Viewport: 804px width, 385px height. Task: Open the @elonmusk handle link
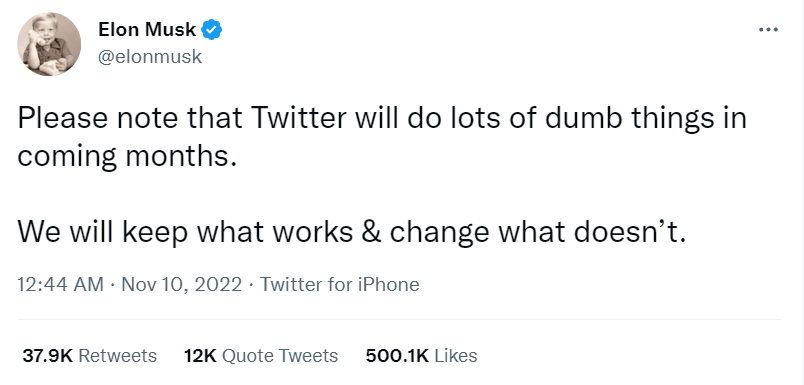[150, 57]
